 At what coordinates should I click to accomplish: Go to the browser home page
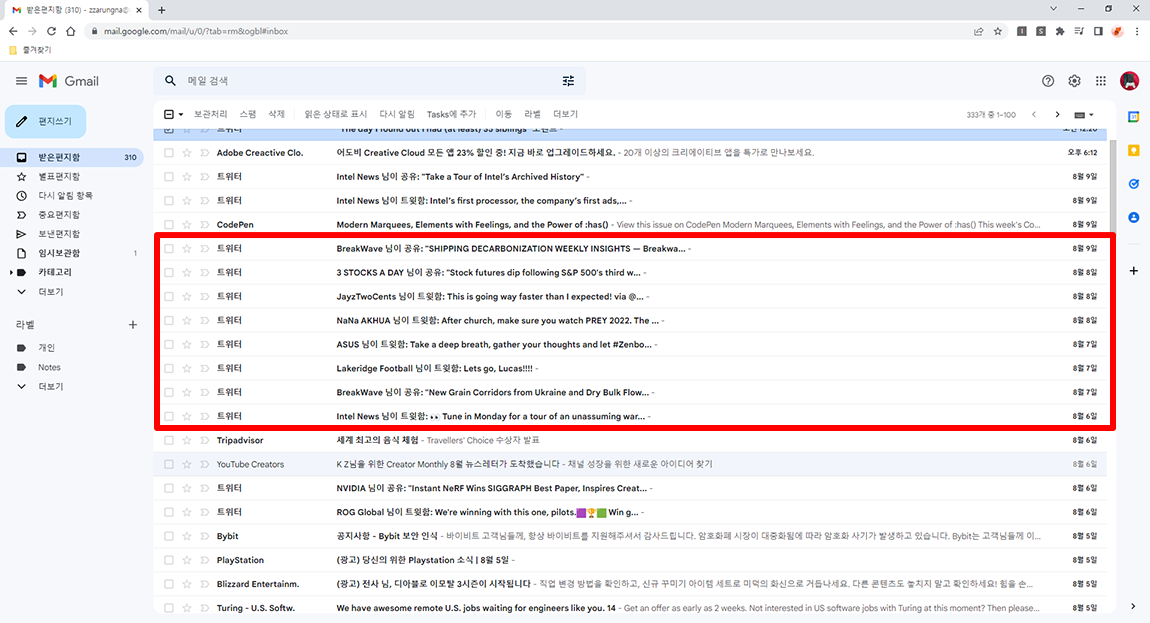pos(70,31)
